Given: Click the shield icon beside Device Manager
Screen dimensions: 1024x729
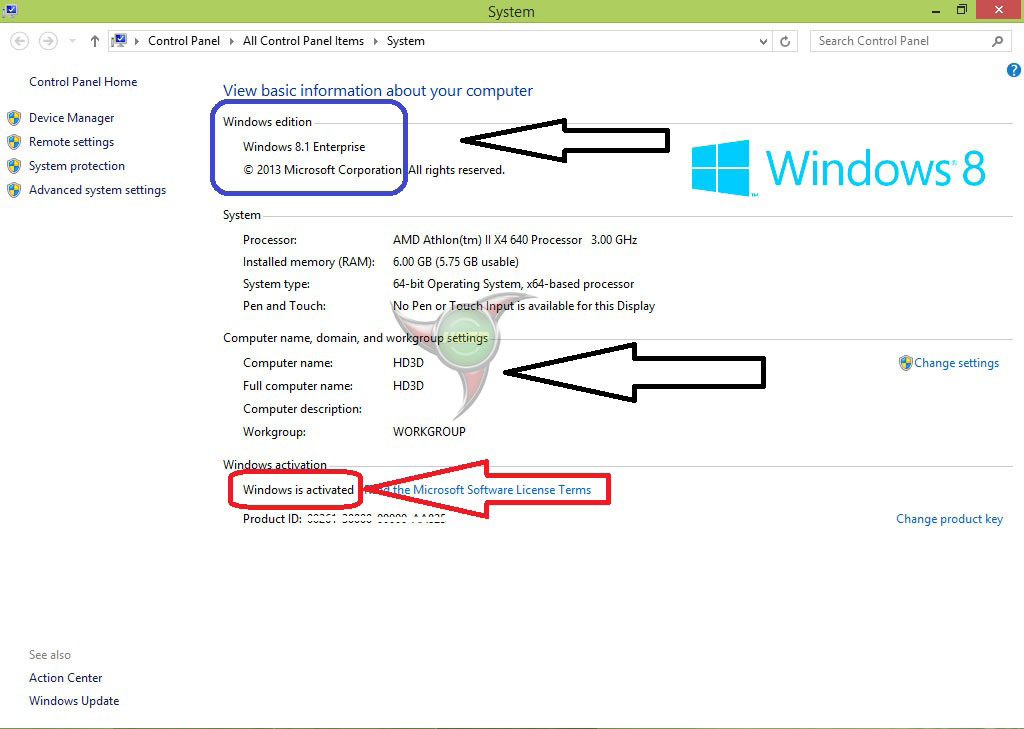Looking at the screenshot, I should pos(14,118).
